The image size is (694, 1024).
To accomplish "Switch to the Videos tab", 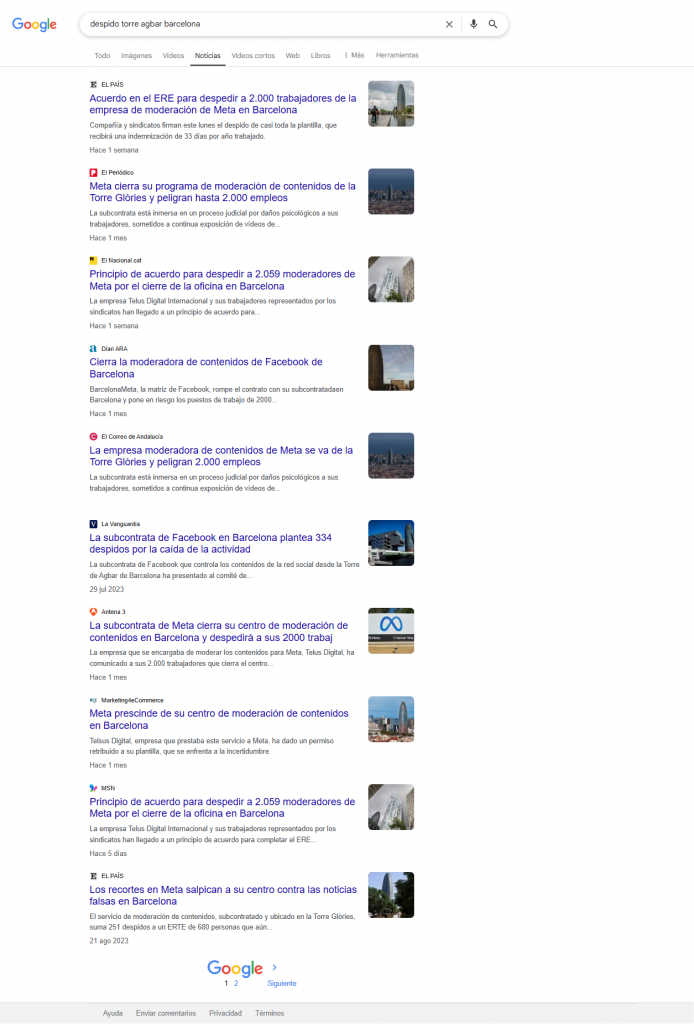I will 173,56.
